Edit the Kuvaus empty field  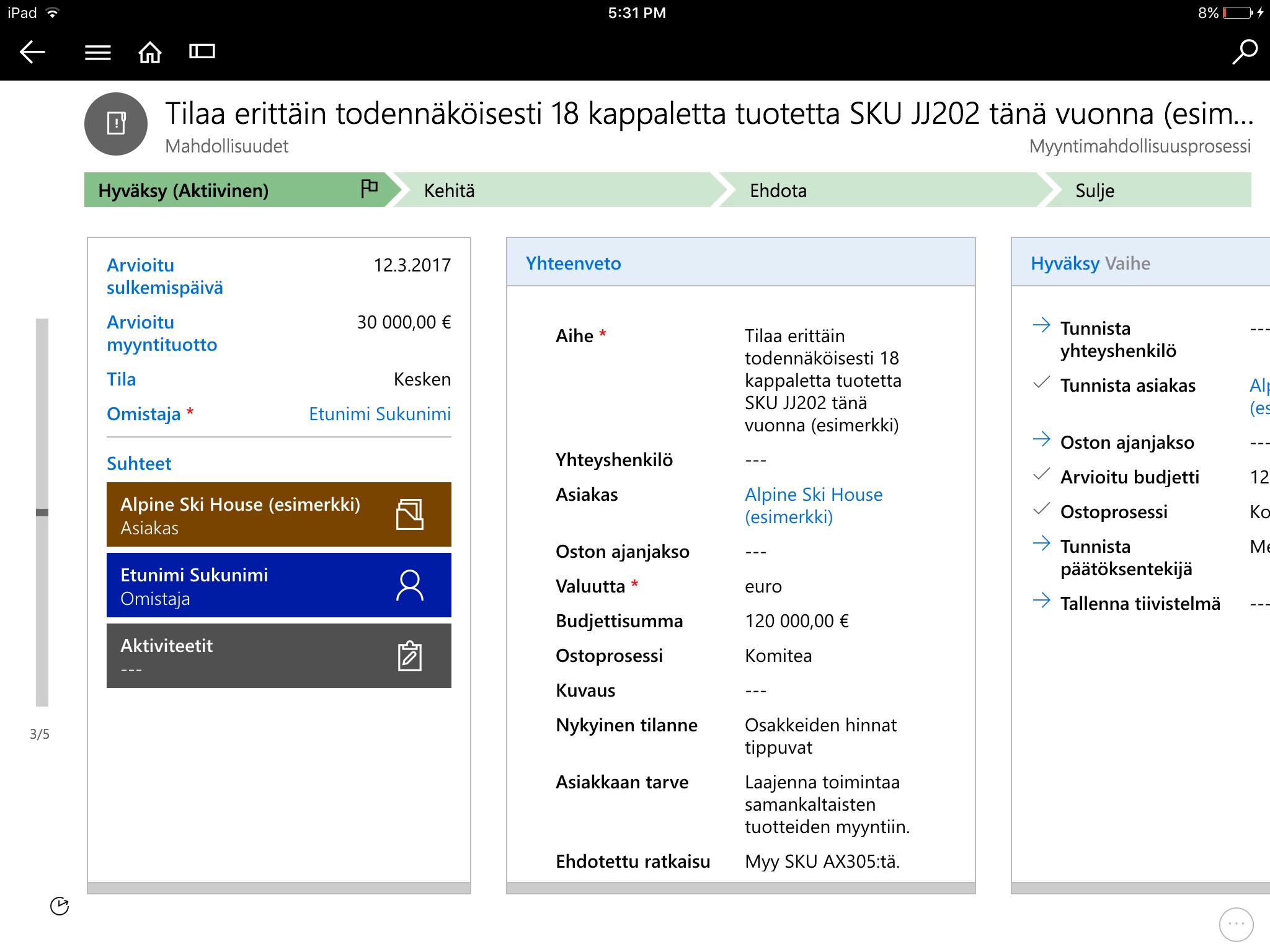756,691
